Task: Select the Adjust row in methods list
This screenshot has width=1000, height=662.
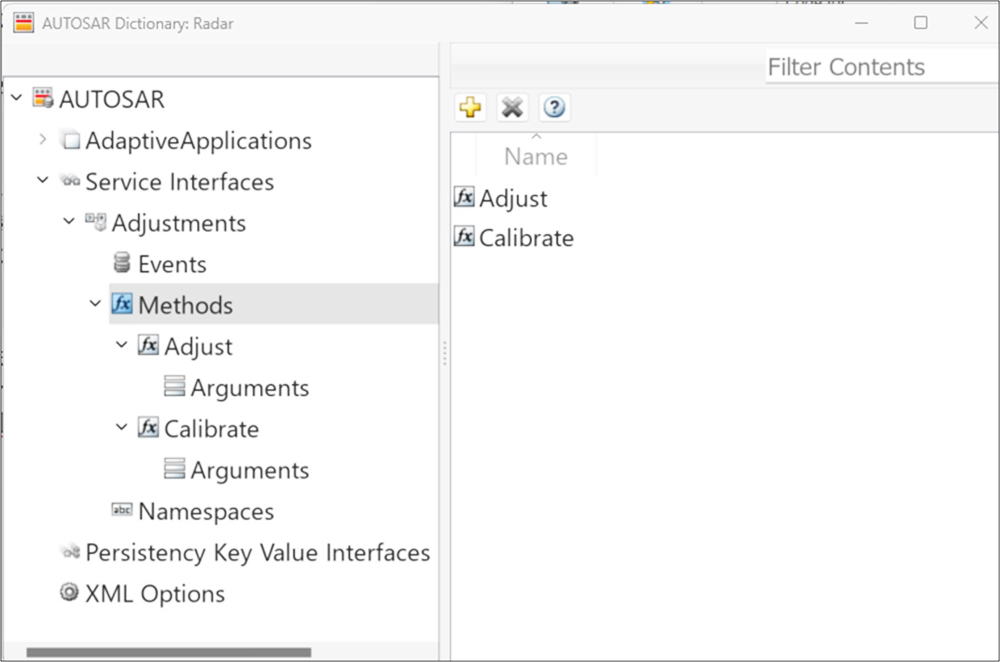Action: click(513, 198)
